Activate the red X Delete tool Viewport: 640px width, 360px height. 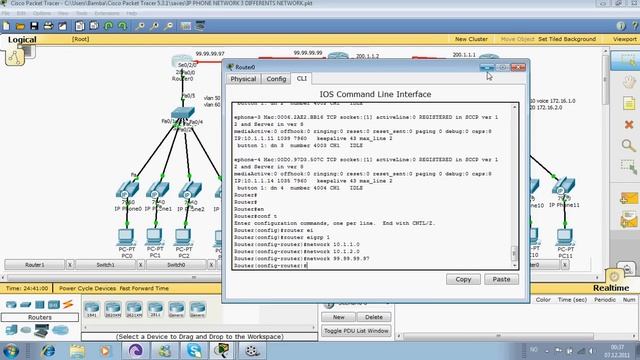pos(629,124)
